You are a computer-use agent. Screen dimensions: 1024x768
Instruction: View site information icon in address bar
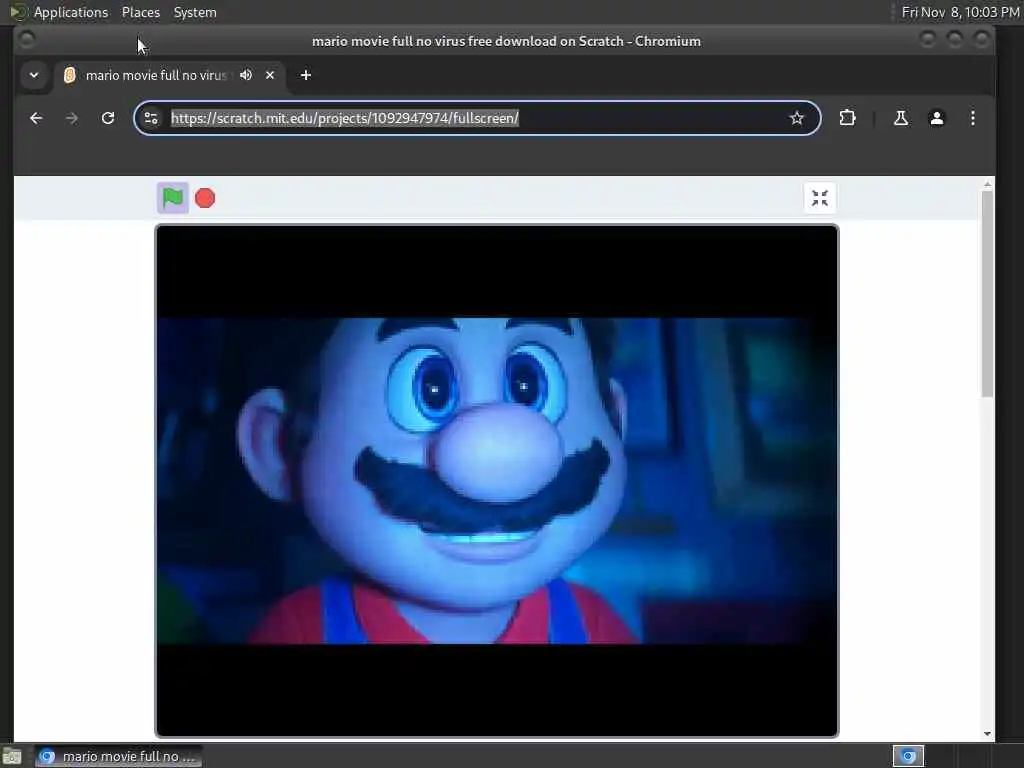tap(151, 118)
